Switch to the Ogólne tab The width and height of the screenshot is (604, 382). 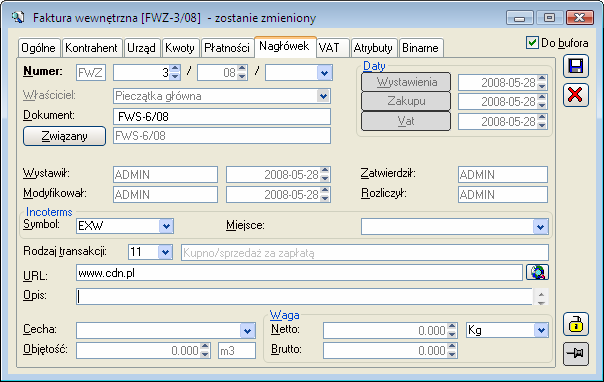(39, 48)
